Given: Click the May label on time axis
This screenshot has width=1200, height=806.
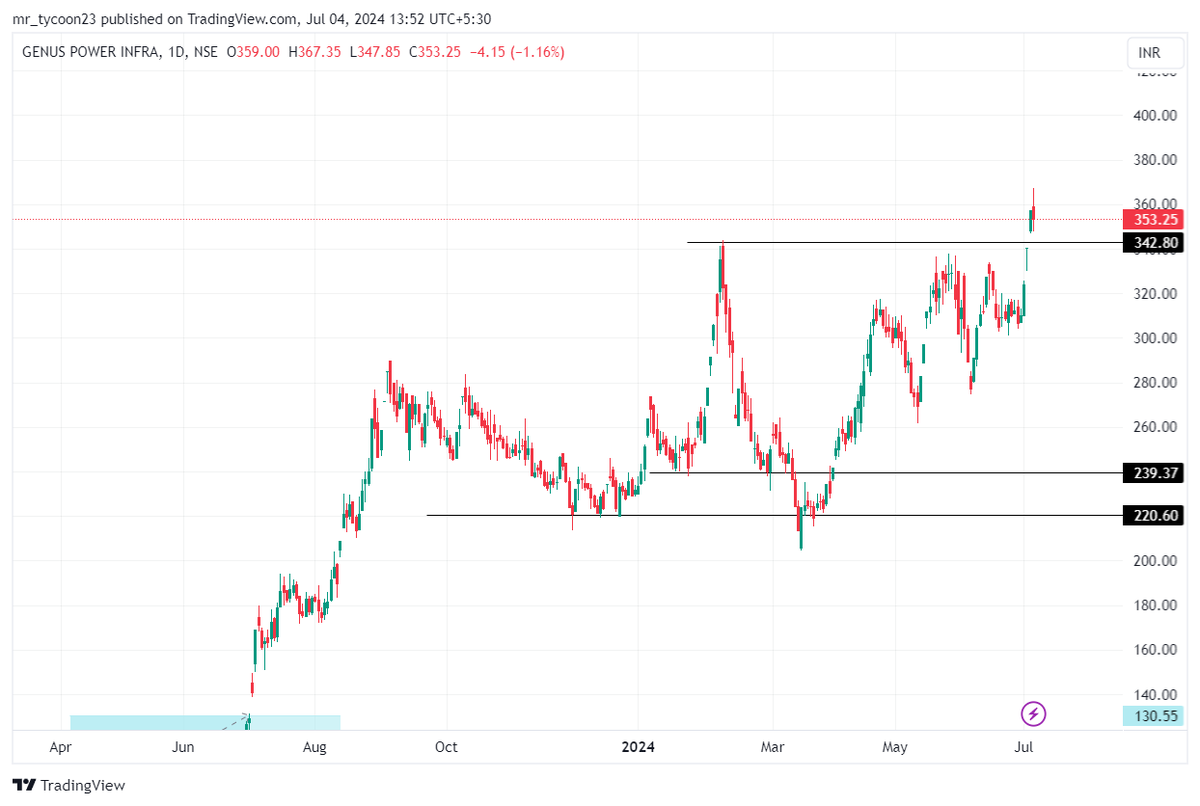Looking at the screenshot, I should pos(895,747).
